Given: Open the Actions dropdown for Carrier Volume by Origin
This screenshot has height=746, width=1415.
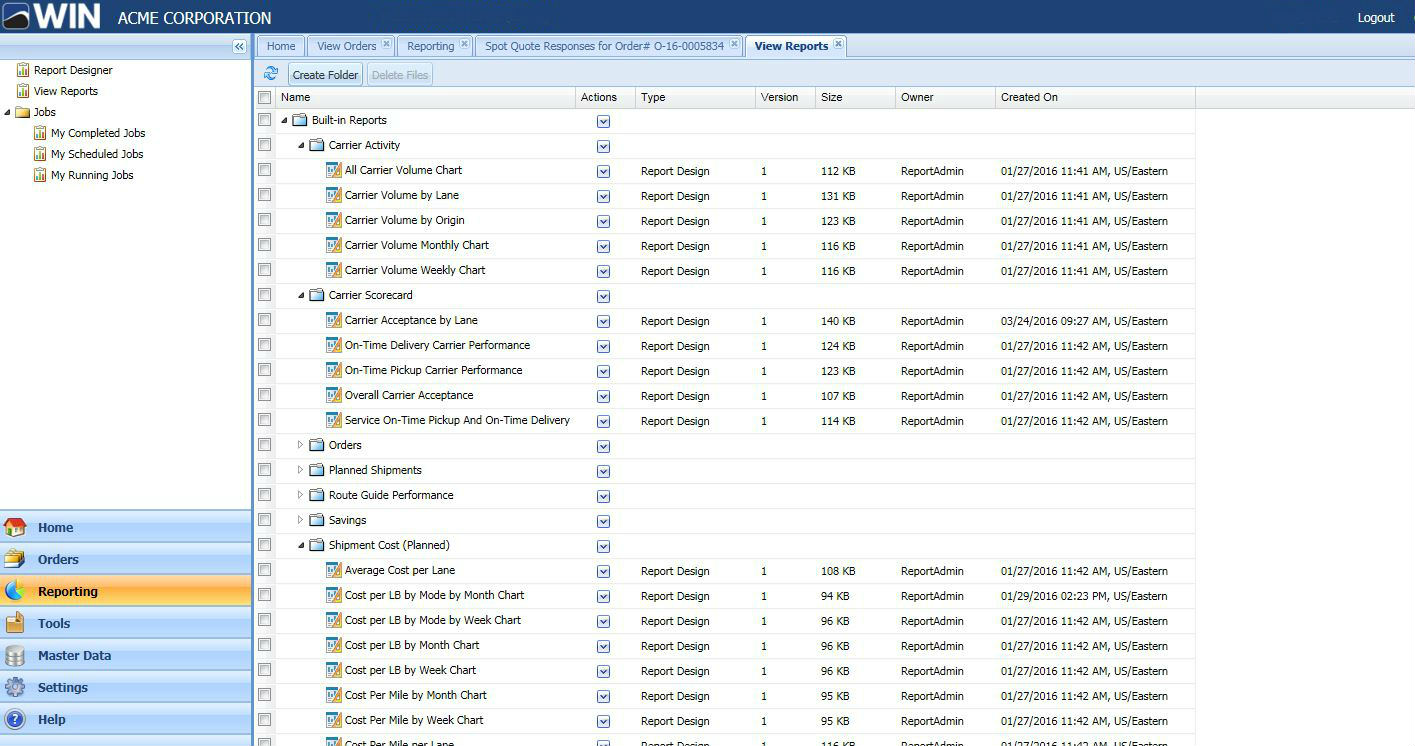Looking at the screenshot, I should point(603,221).
